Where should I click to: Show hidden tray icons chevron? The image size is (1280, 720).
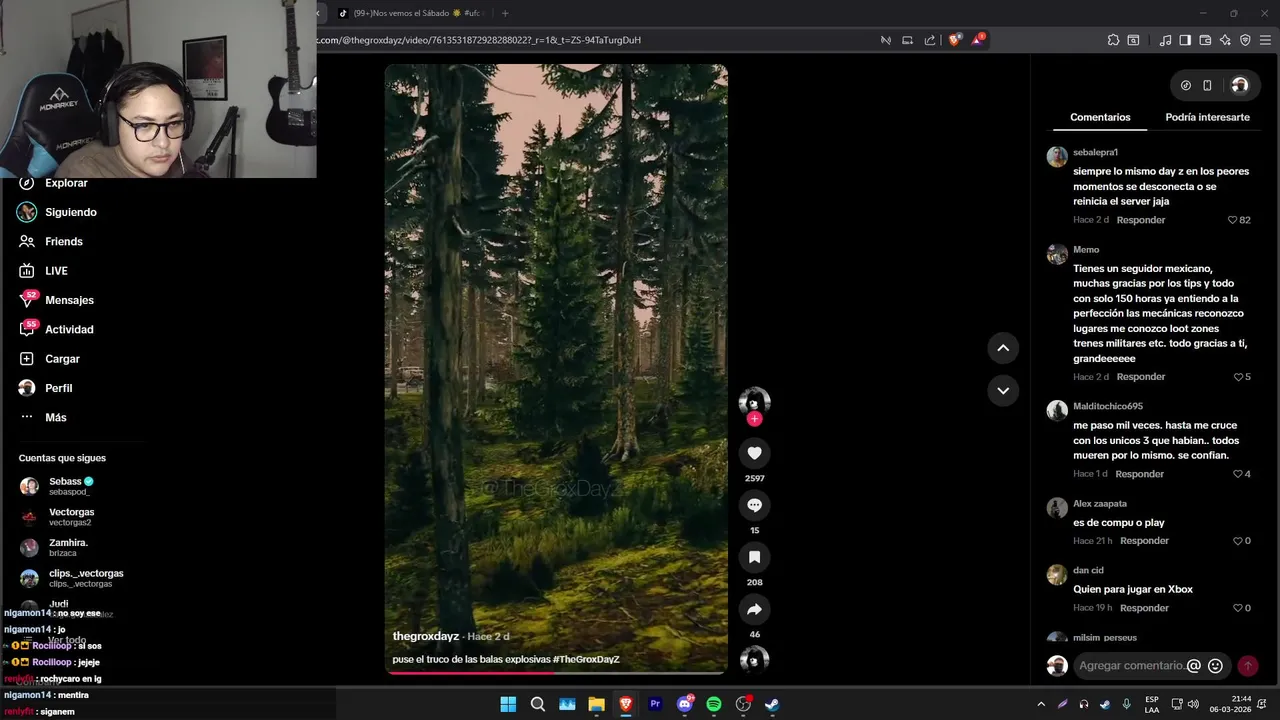pos(1041,704)
